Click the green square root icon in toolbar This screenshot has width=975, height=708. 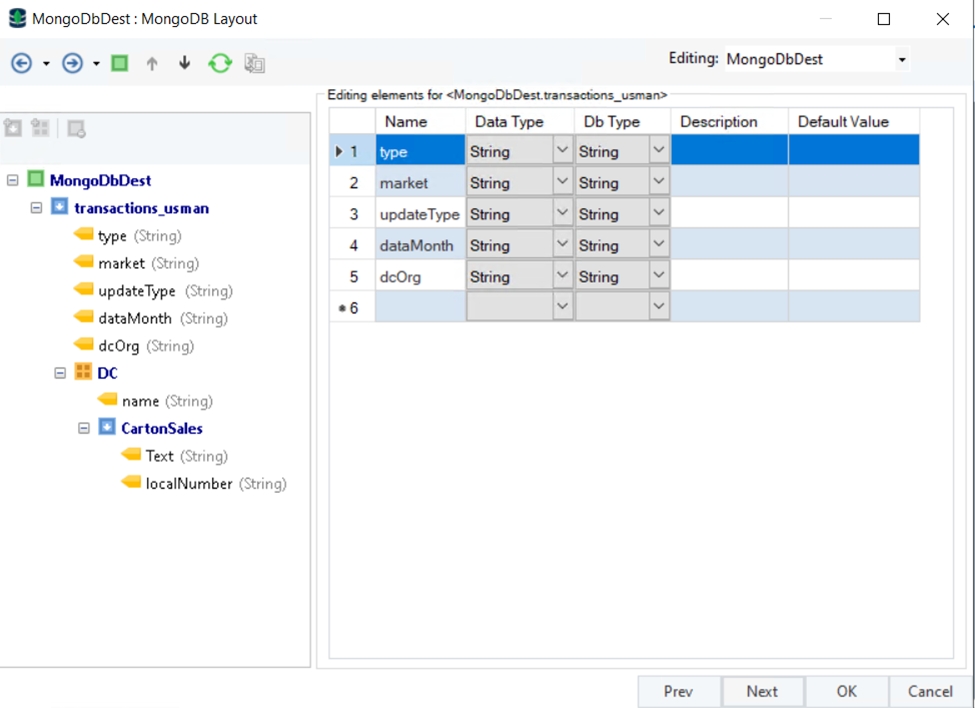[120, 63]
